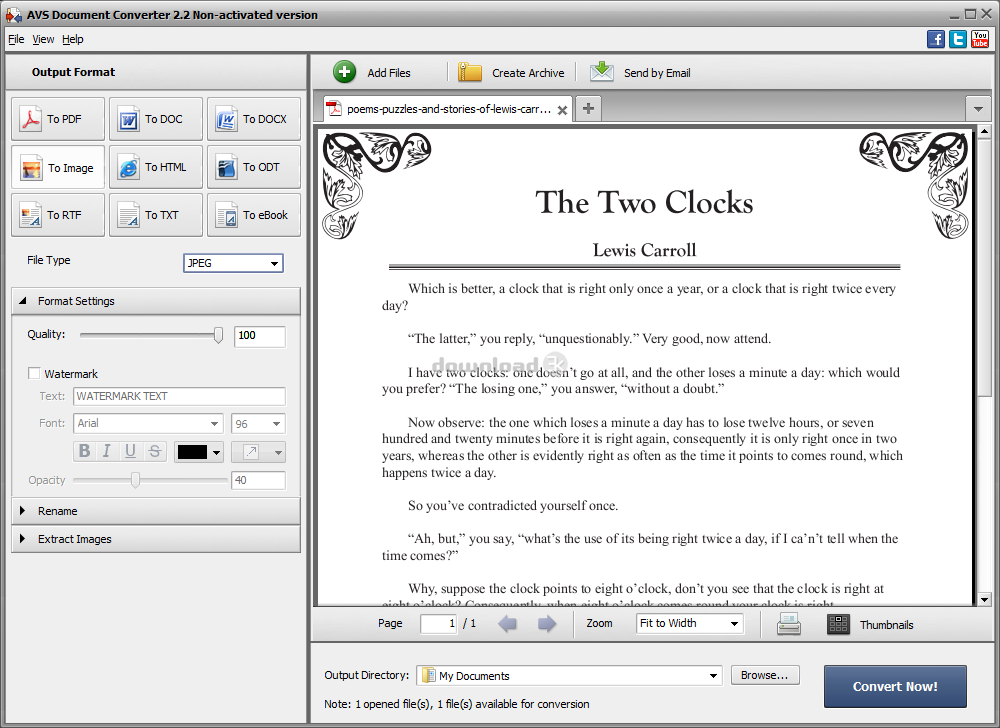Screen dimensions: 1000x728
Task: Click the Convert Now! button
Action: pos(895,686)
